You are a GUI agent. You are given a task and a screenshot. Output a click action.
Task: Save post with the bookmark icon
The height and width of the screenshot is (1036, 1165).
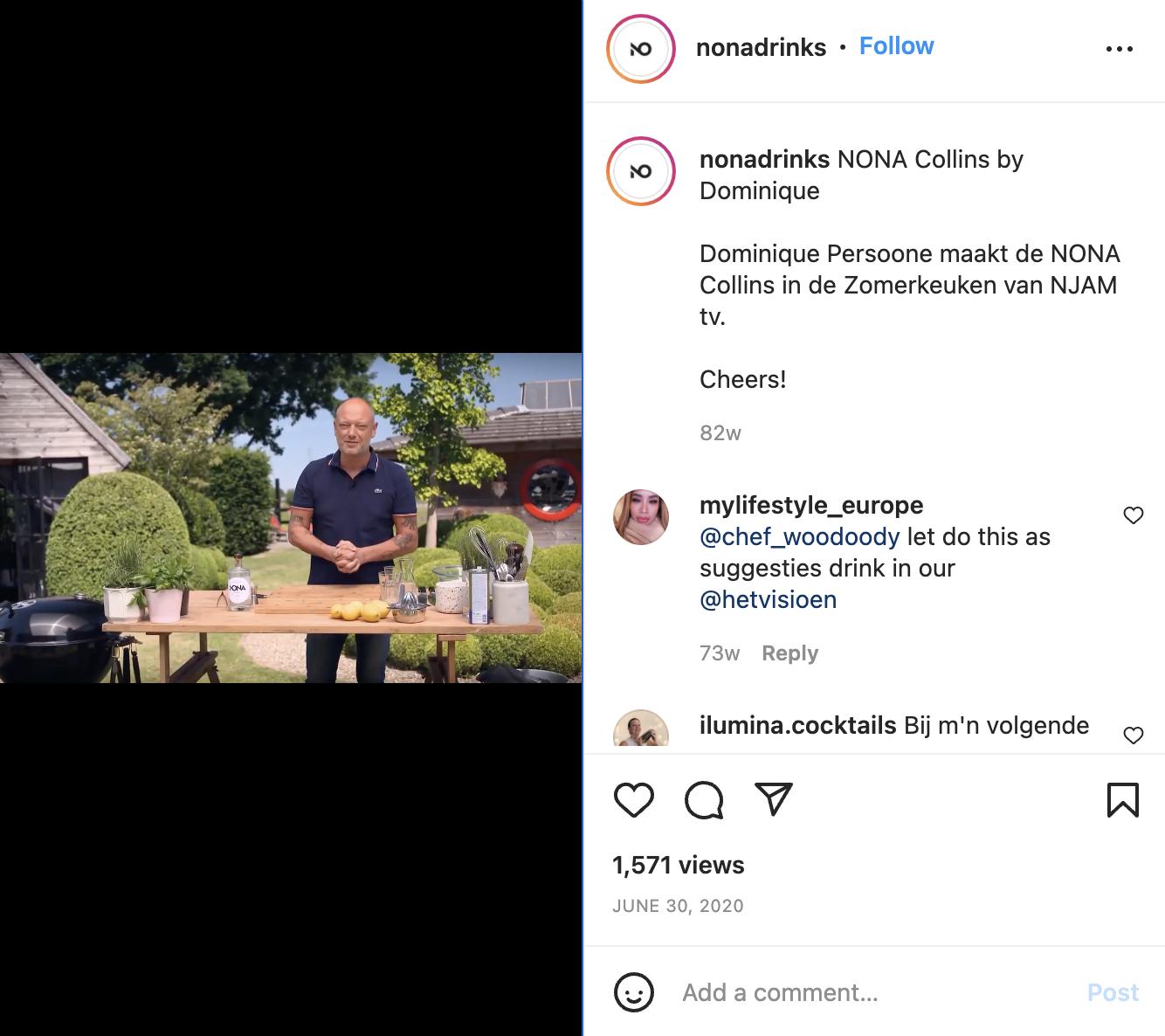coord(1122,799)
